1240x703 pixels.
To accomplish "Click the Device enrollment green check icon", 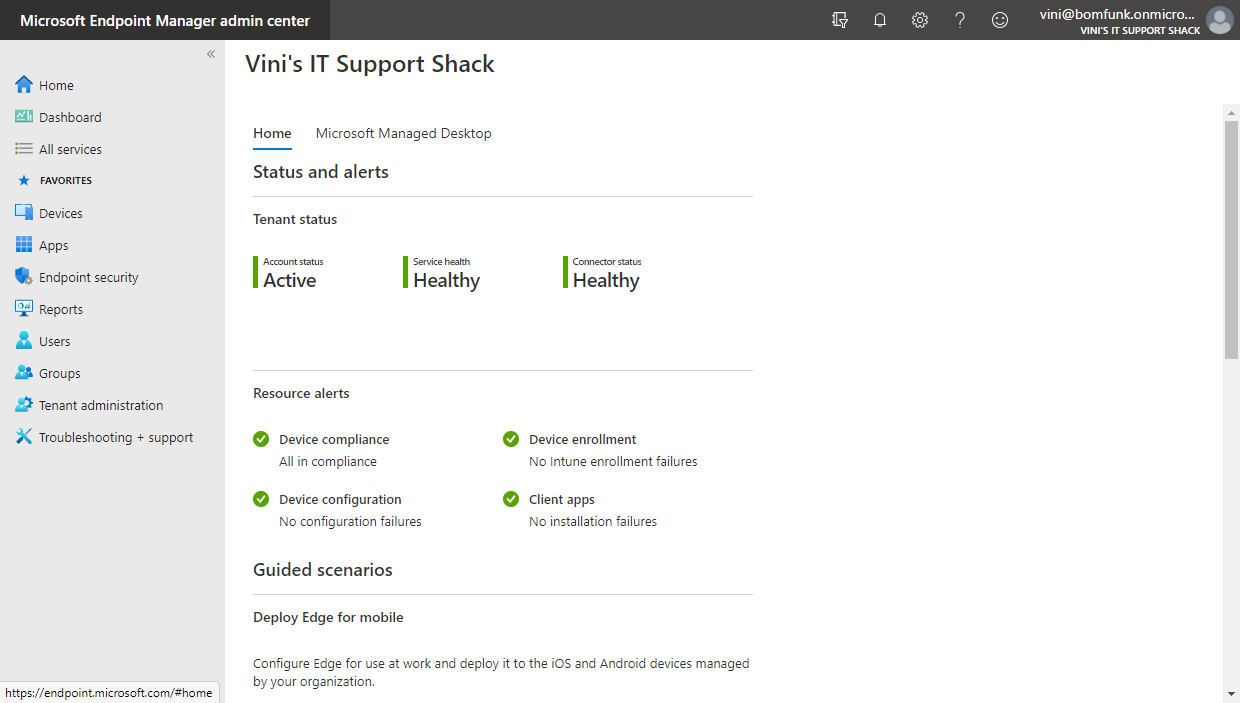I will 511,439.
